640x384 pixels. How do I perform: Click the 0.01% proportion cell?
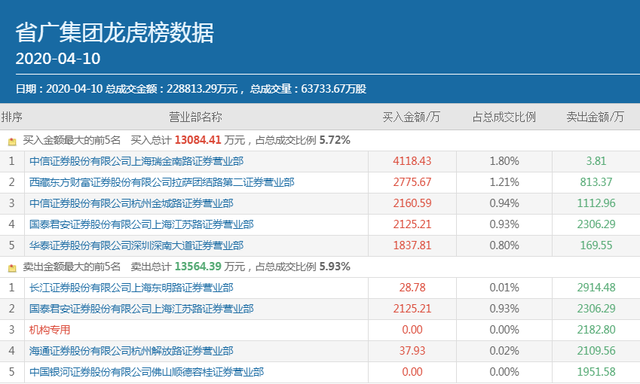click(504, 288)
